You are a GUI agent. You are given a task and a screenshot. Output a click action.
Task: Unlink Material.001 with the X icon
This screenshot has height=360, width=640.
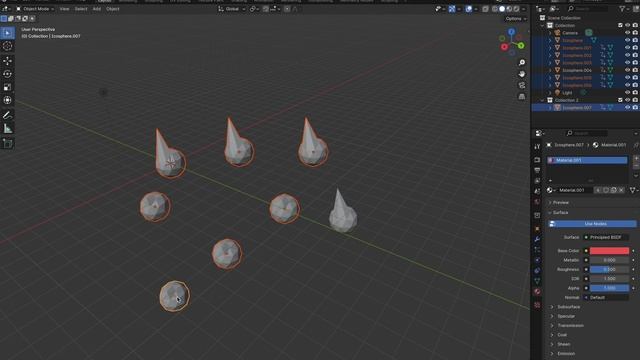click(621, 190)
